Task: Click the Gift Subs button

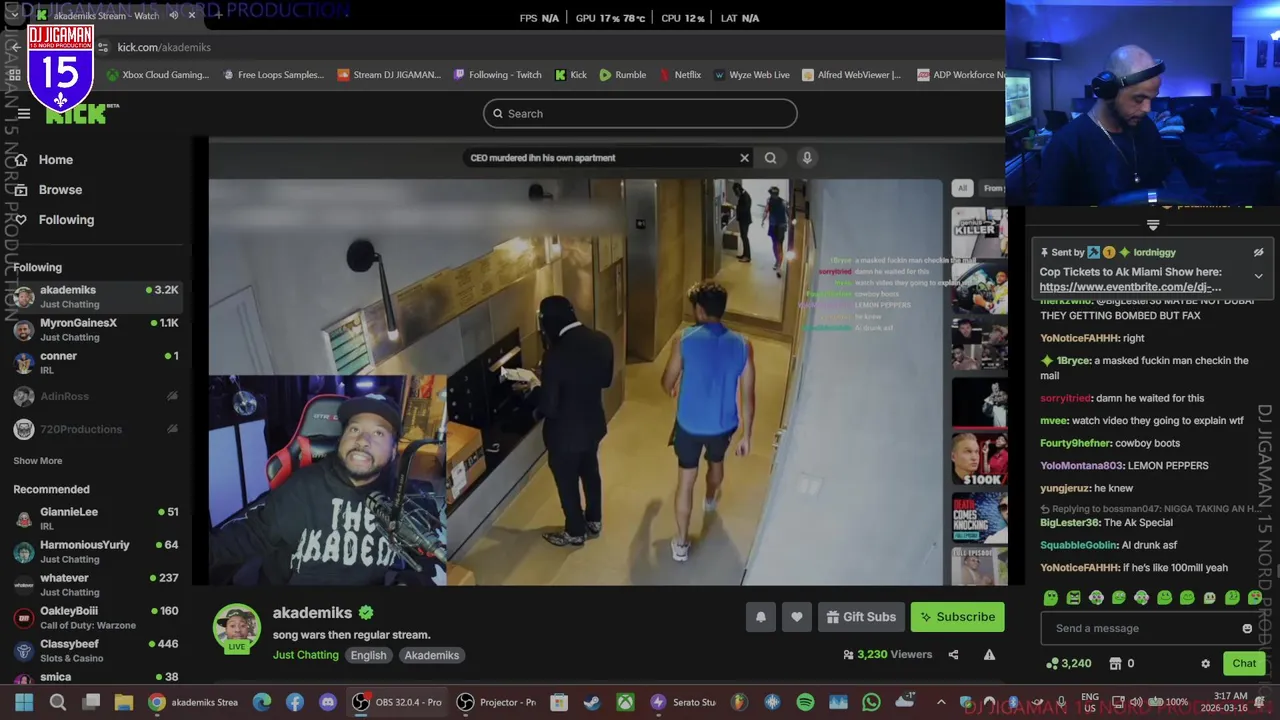Action: pyautogui.click(x=861, y=617)
